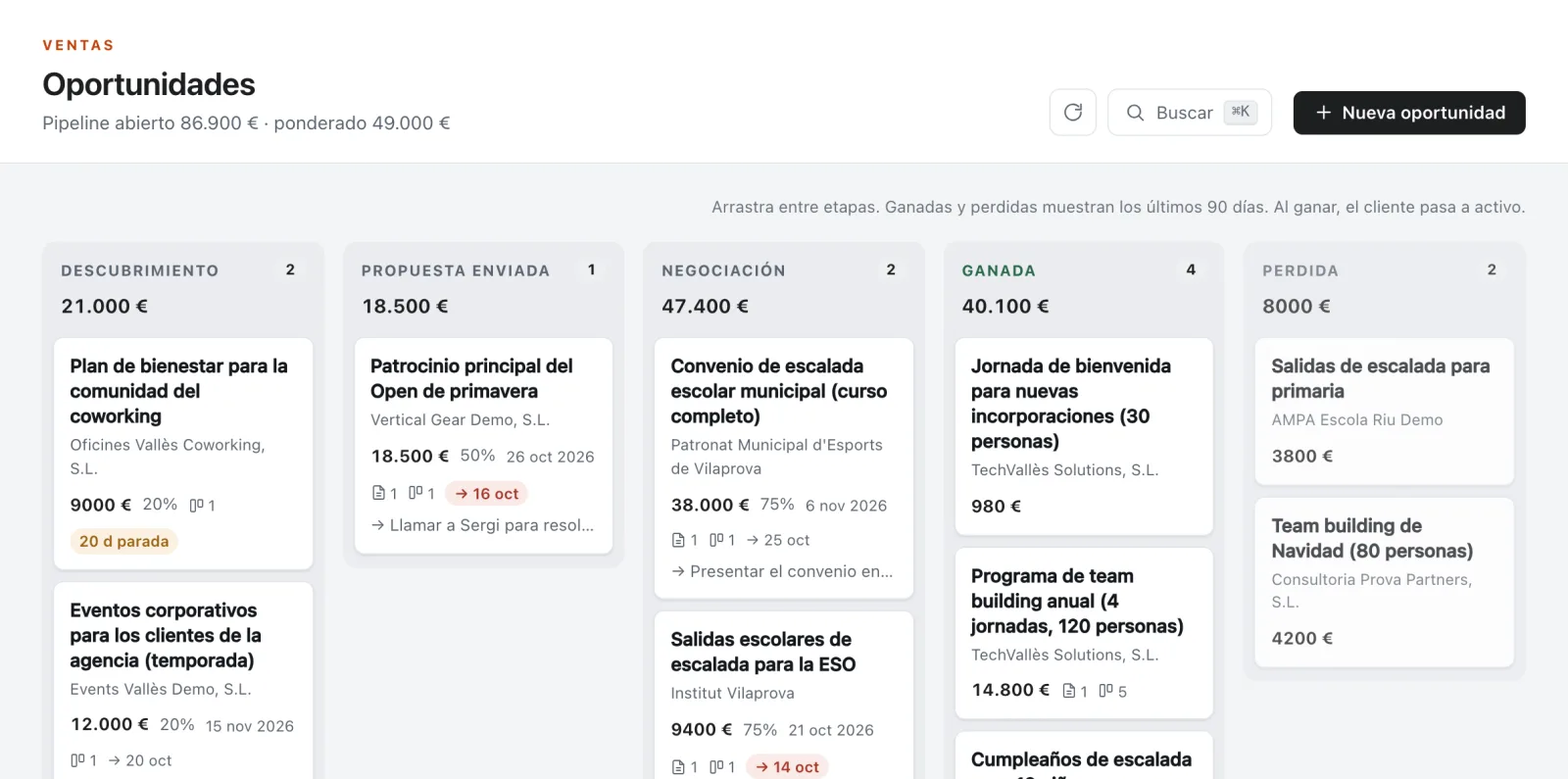Viewport: 1568px width, 779px height.
Task: Click the Llamar a Sergi next-action text
Action: tap(482, 525)
